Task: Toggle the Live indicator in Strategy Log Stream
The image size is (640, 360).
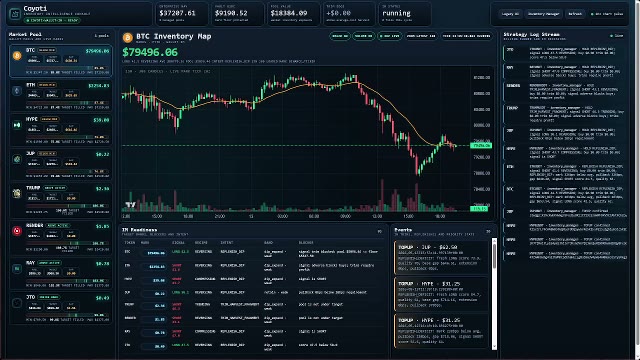Action: tap(617, 36)
